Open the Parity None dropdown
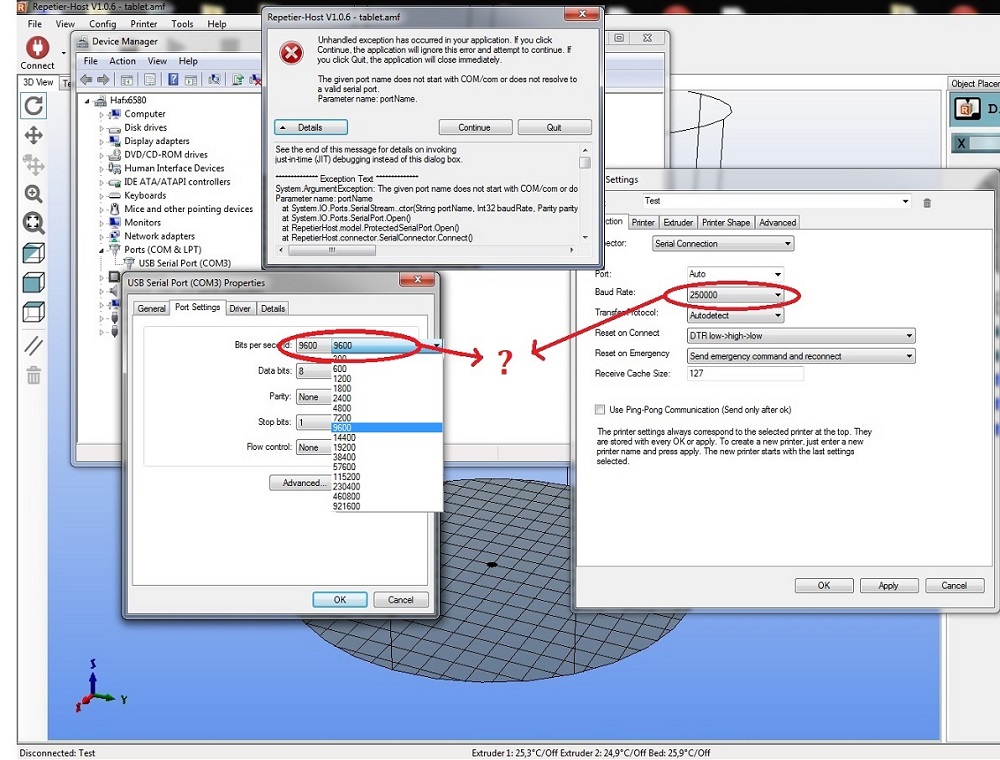The height and width of the screenshot is (760, 1000). 314,397
